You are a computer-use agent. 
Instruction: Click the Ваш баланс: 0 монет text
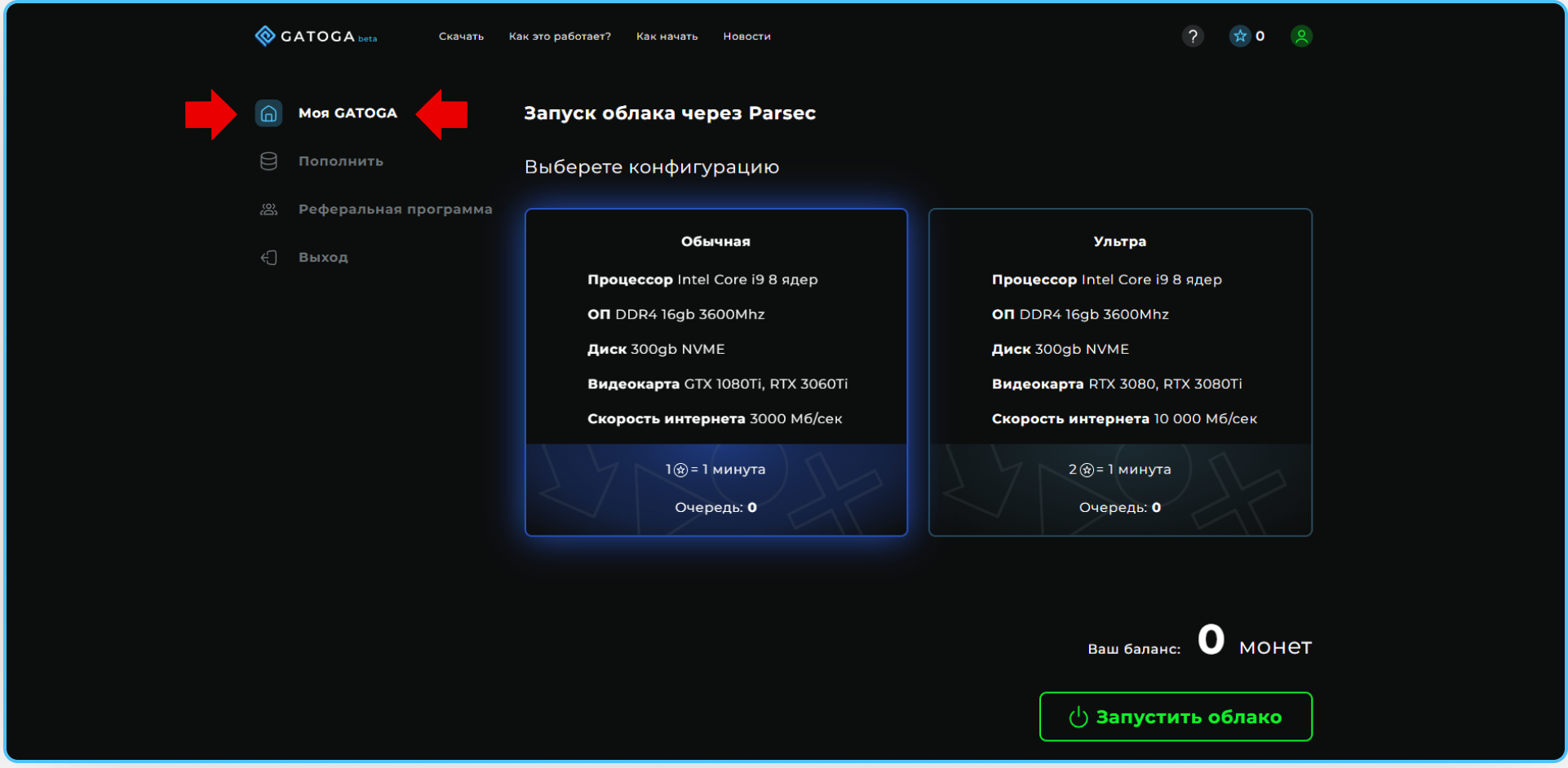click(1199, 641)
